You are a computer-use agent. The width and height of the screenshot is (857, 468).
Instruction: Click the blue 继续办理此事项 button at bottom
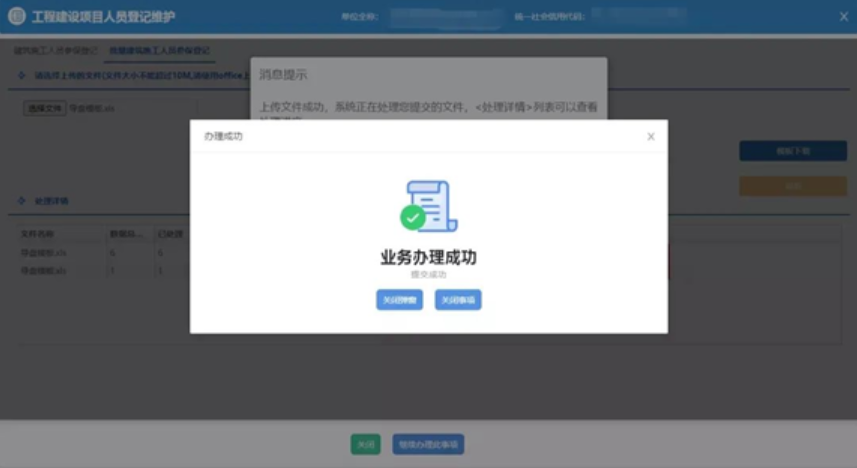(428, 444)
